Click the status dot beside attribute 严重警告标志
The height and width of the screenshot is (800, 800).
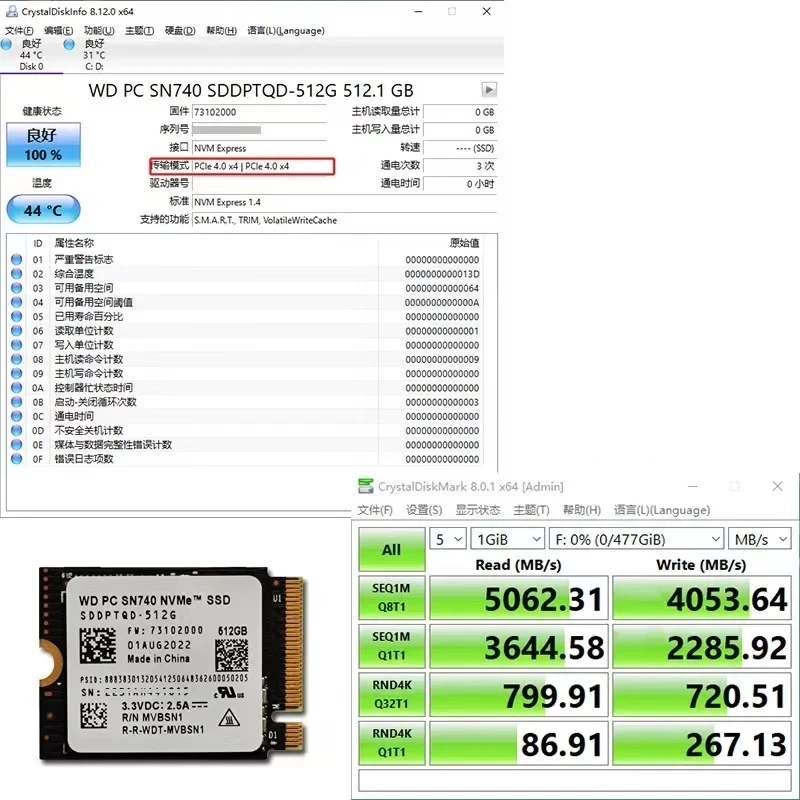tap(14, 259)
